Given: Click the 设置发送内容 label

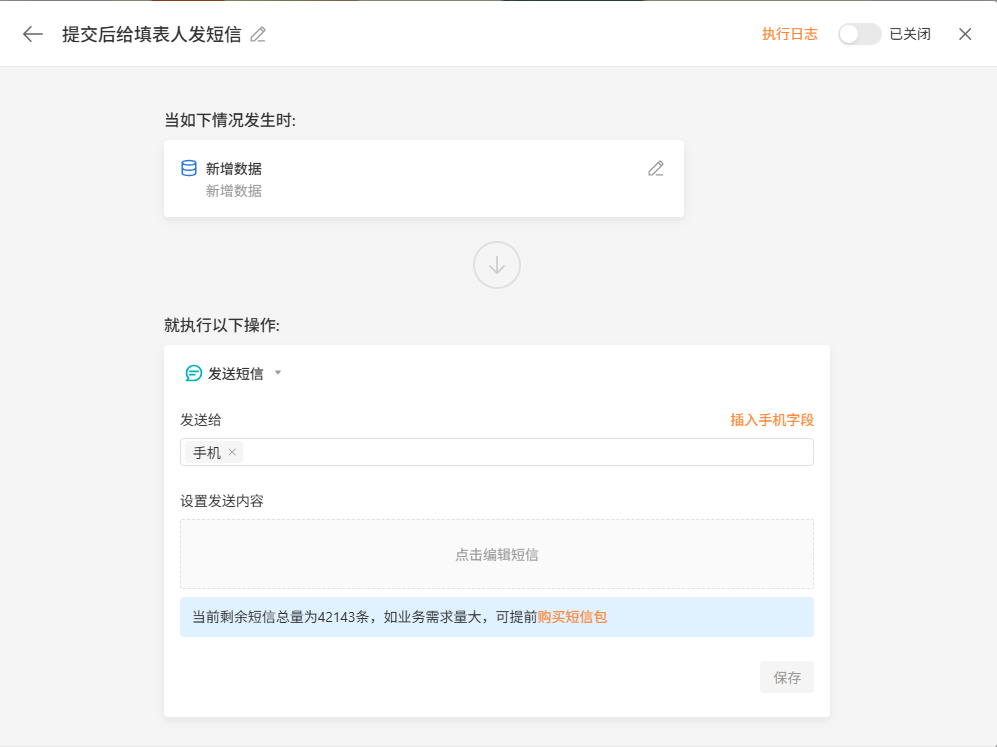Looking at the screenshot, I should pyautogui.click(x=222, y=501).
